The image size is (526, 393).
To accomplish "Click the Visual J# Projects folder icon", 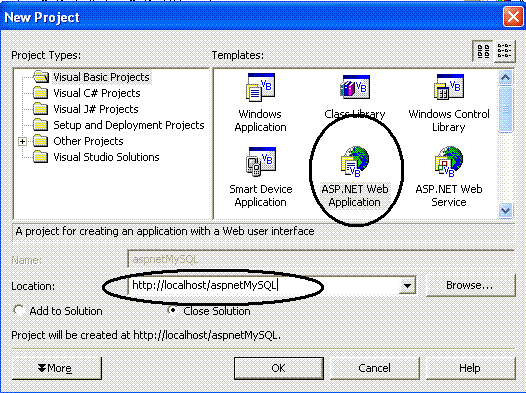I will click(41, 109).
